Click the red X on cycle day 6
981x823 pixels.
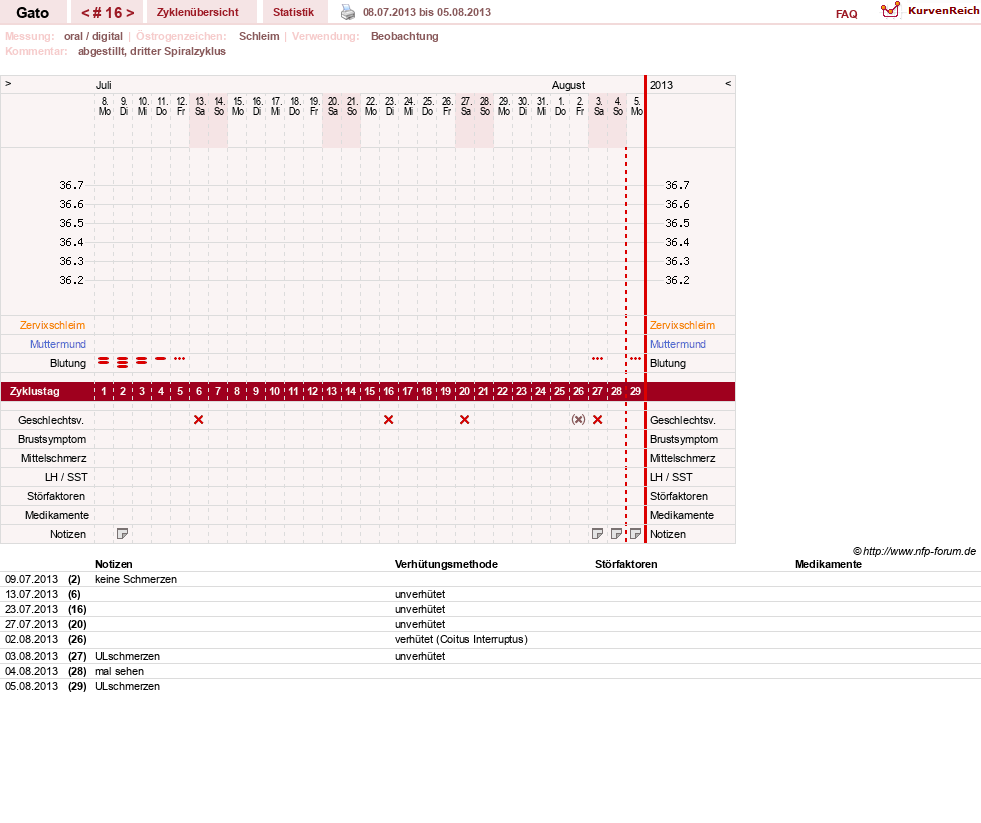tap(198, 420)
